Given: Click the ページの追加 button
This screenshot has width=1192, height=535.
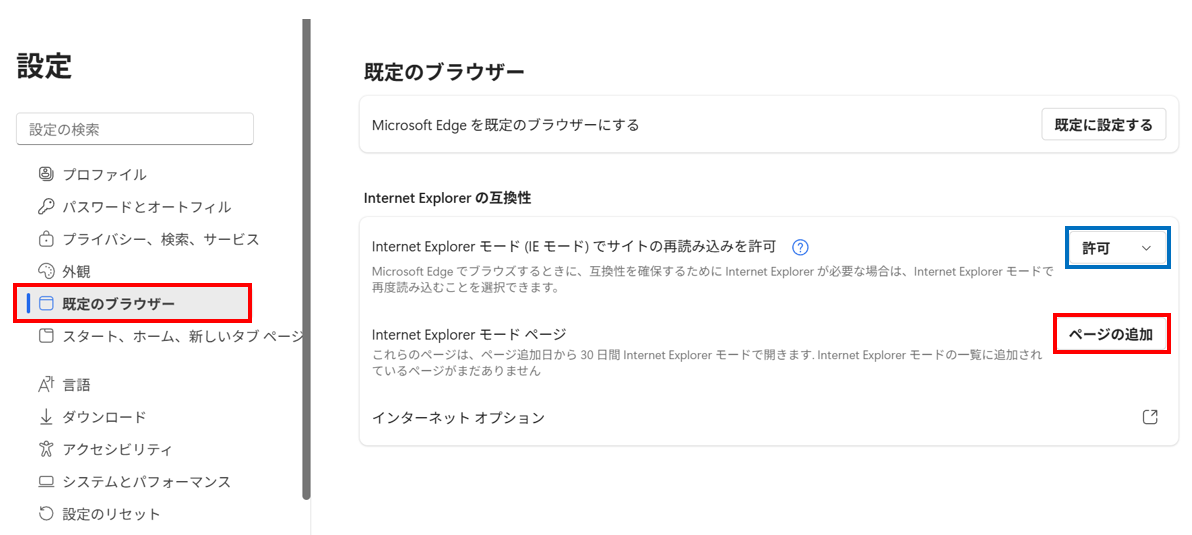Looking at the screenshot, I should pos(1111,334).
